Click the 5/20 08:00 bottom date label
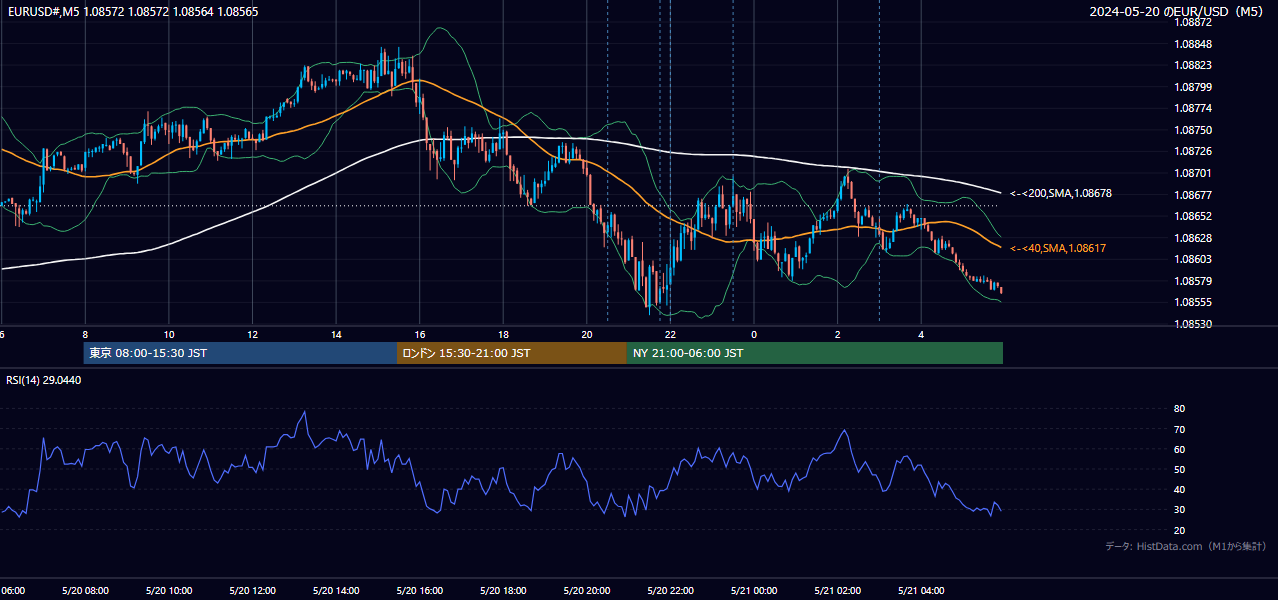Screen dimensions: 1278x600 [85, 591]
